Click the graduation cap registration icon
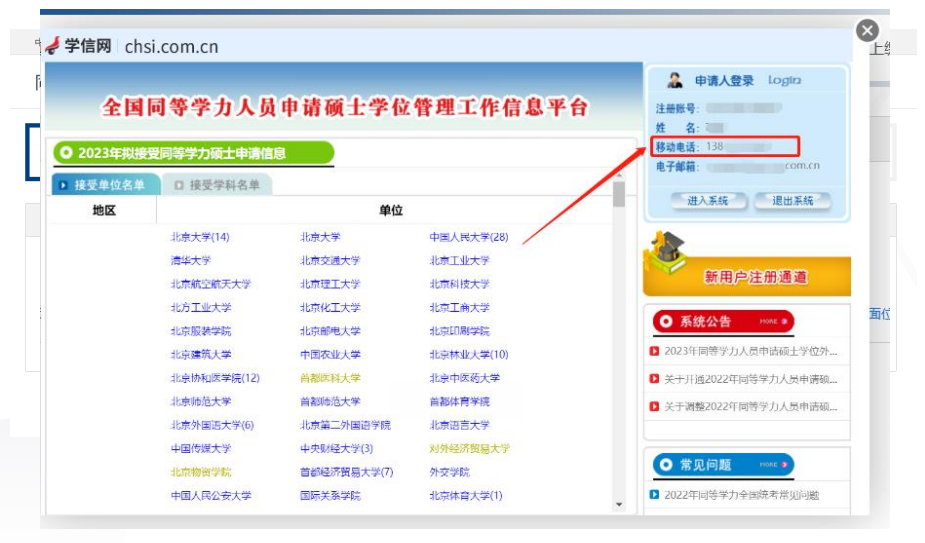 coord(667,253)
